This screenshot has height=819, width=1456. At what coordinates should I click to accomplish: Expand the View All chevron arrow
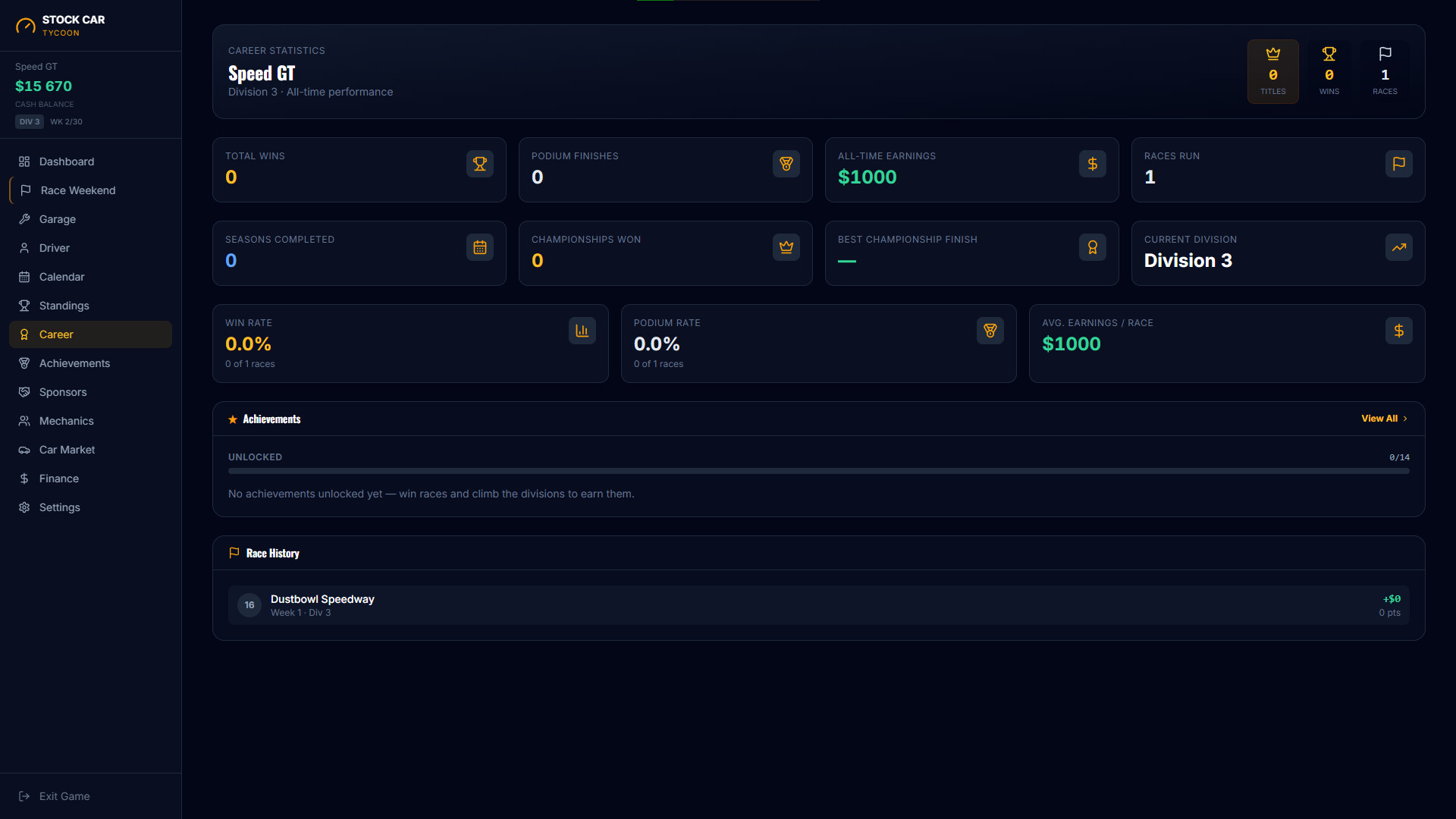click(1405, 419)
